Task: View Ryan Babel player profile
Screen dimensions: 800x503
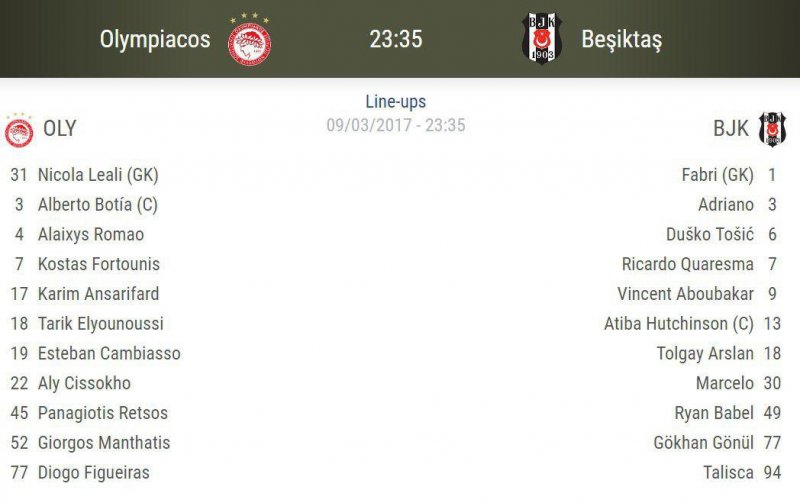Action: click(x=714, y=413)
